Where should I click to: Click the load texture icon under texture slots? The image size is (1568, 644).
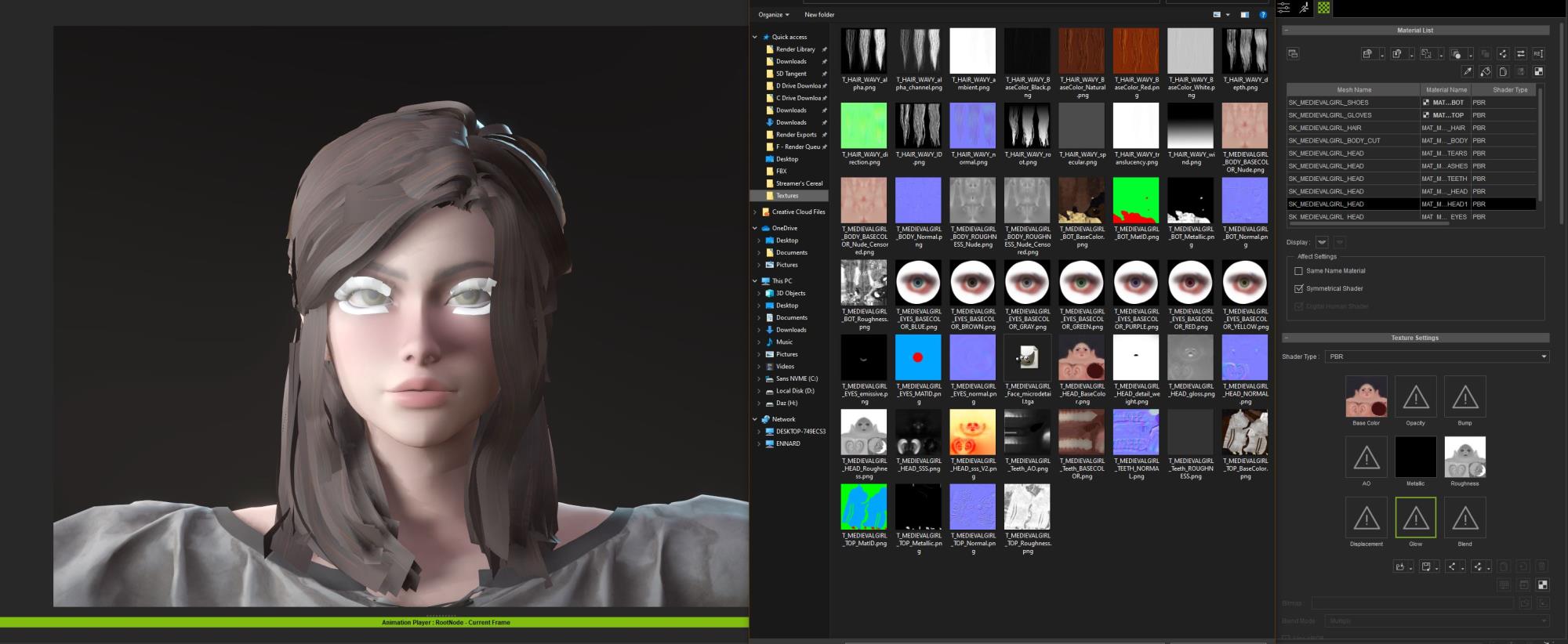pos(1400,566)
